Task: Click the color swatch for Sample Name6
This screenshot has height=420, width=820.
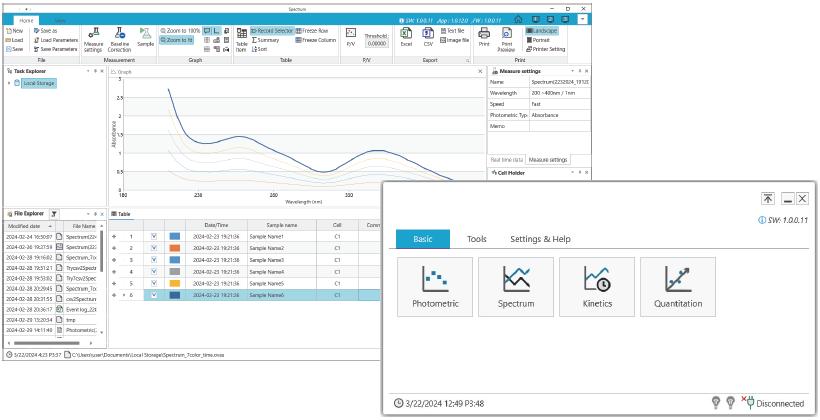Action: click(175, 295)
